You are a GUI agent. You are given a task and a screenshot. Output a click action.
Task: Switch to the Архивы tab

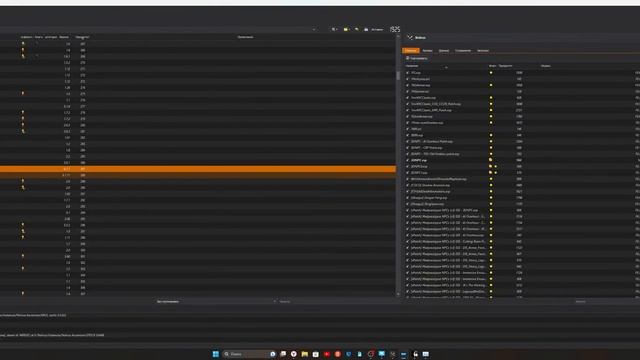click(427, 51)
